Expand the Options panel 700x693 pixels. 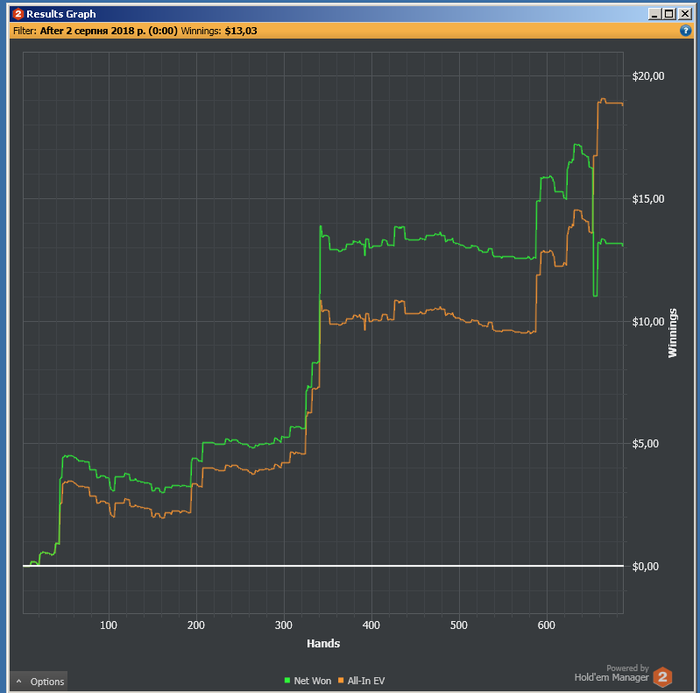pyautogui.click(x=39, y=681)
